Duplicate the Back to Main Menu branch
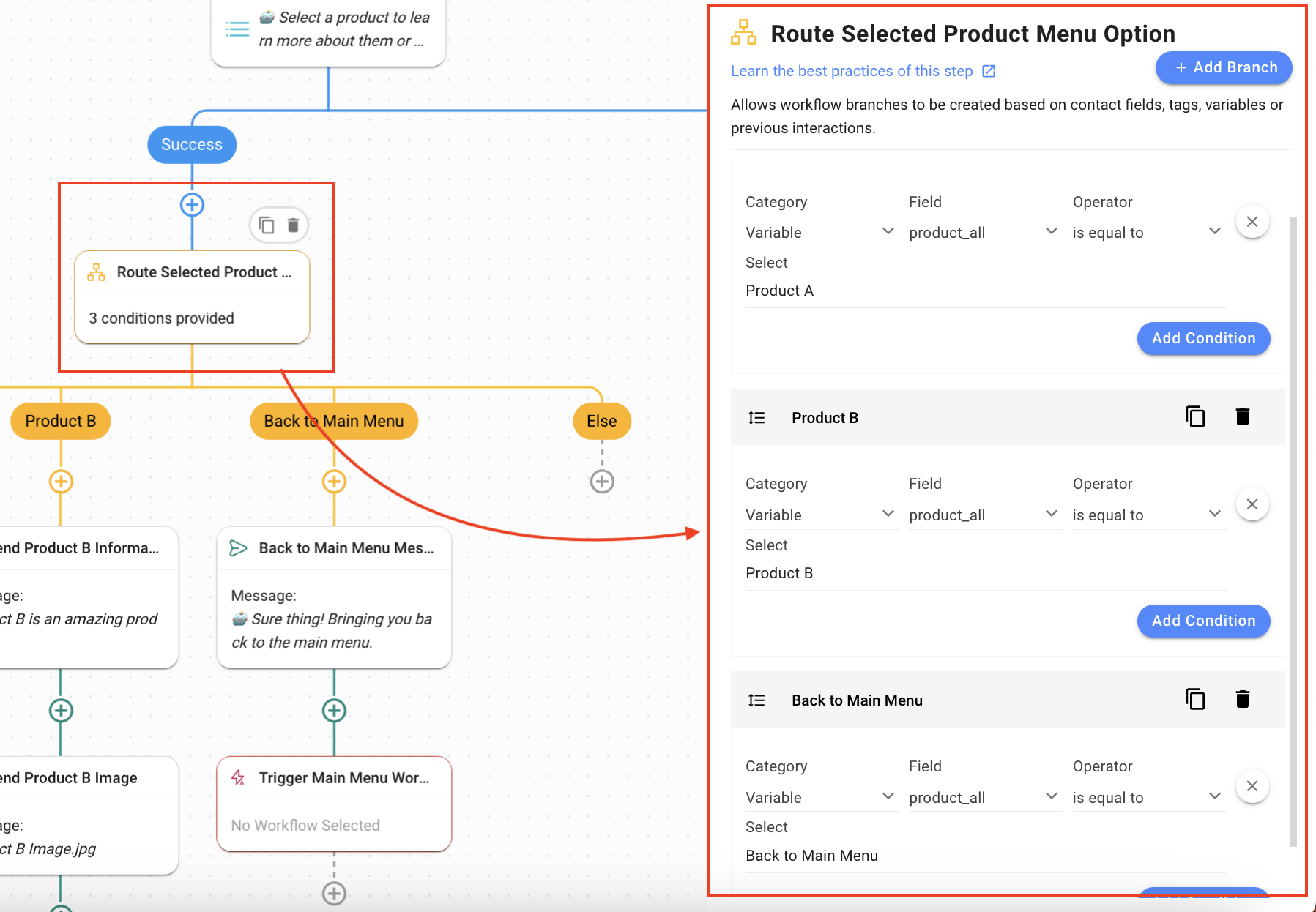This screenshot has width=1316, height=912. [x=1194, y=700]
